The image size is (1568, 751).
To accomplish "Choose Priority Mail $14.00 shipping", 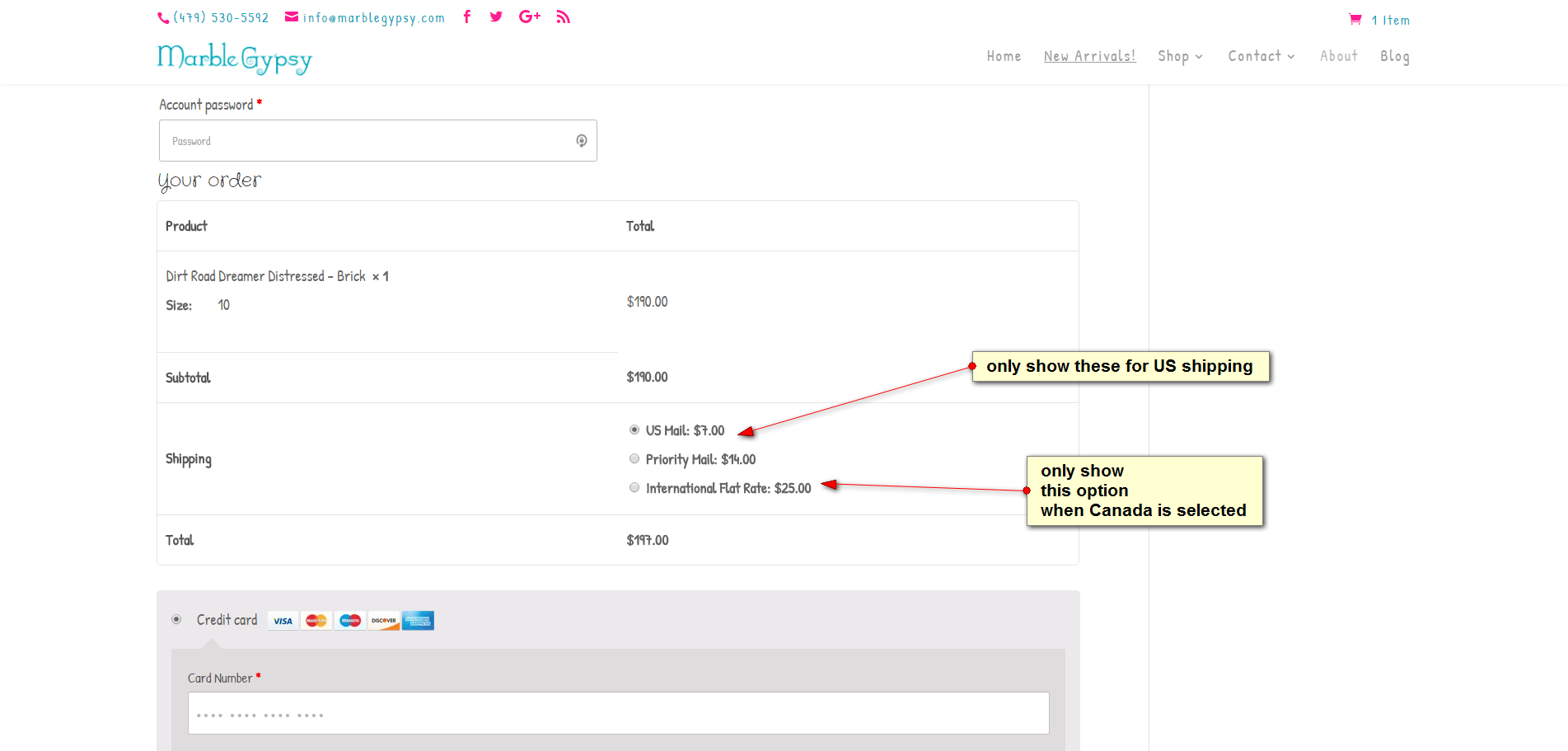I will point(634,458).
